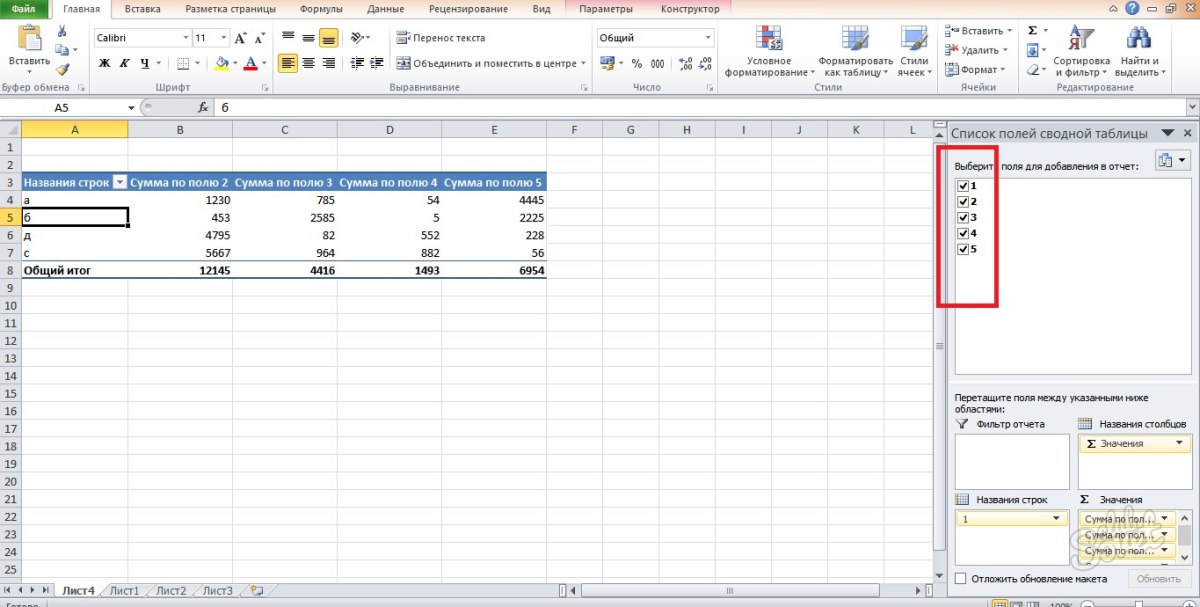Apply thousands separator 000 format
The width and height of the screenshot is (1200, 607).
(657, 63)
